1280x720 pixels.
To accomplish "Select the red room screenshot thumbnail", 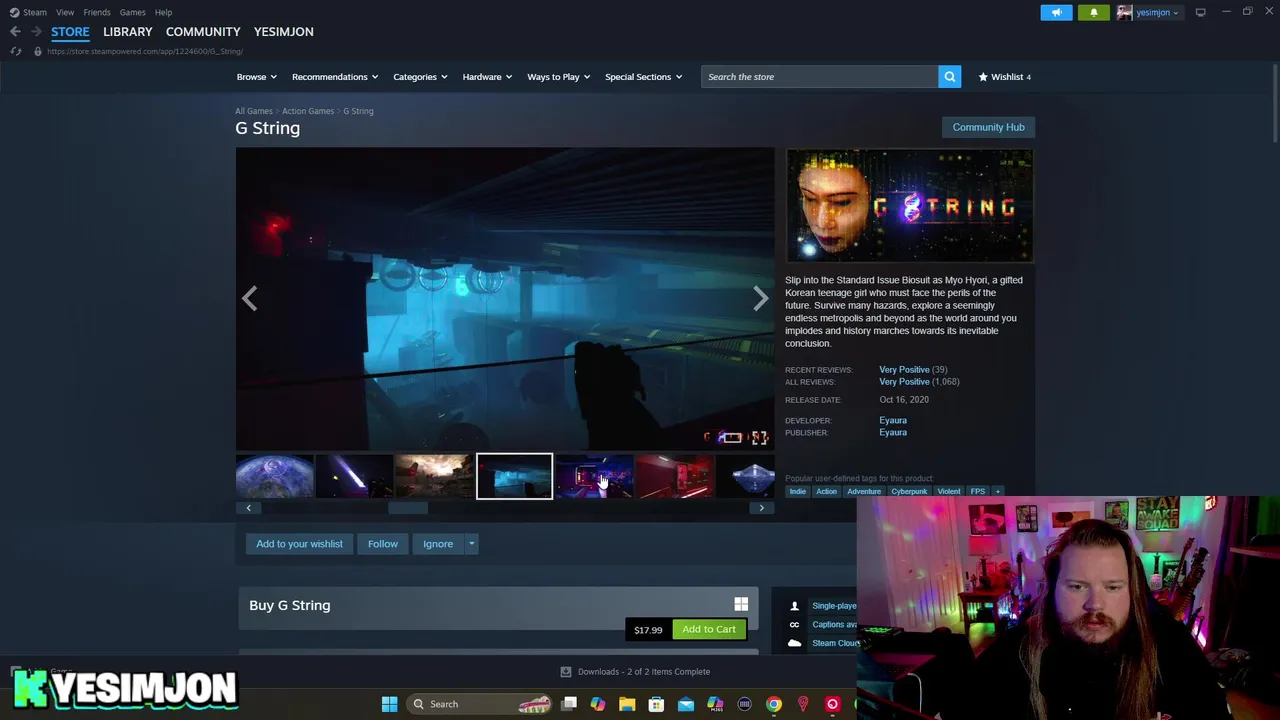I will tap(674, 477).
